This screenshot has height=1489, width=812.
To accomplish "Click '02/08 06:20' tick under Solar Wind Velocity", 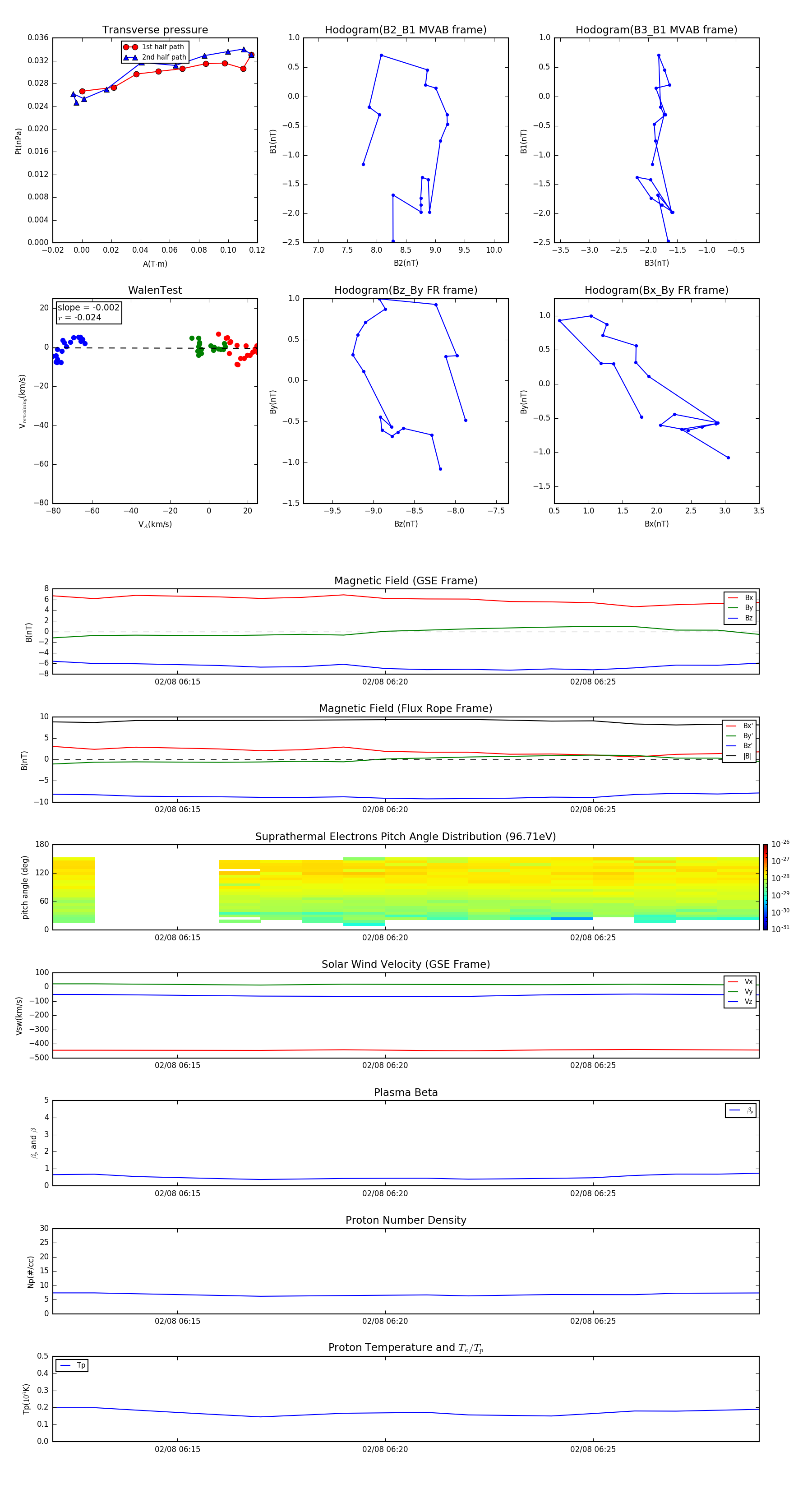I will [x=385, y=1065].
